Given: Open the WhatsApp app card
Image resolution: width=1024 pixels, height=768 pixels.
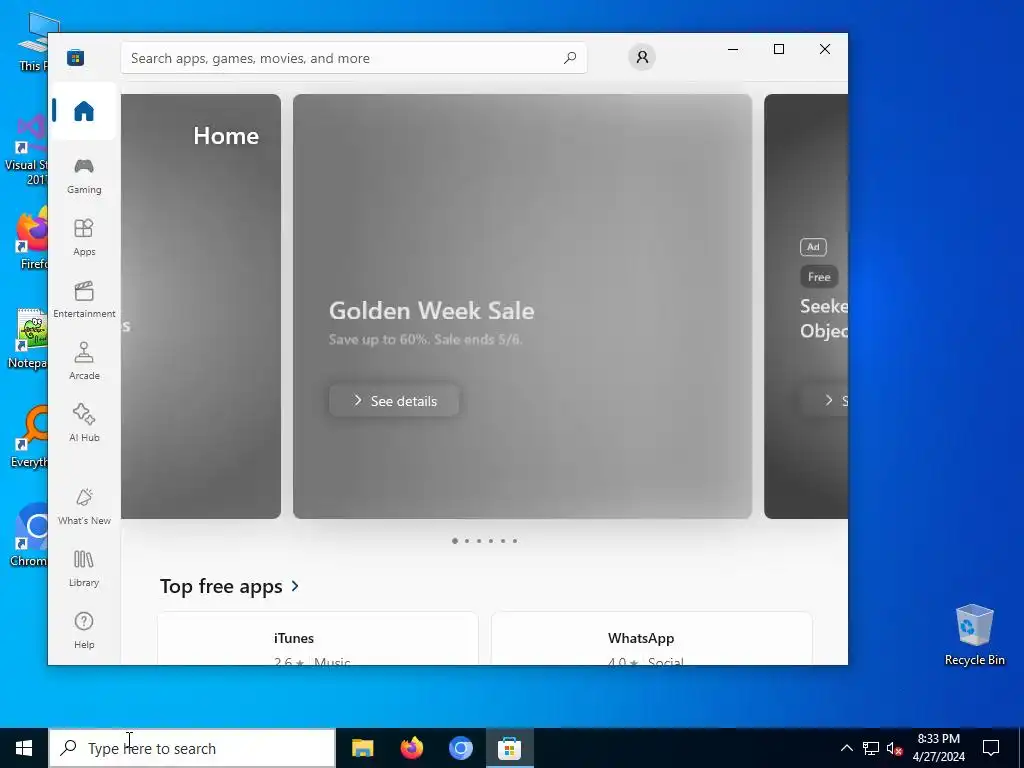Looking at the screenshot, I should [x=651, y=639].
